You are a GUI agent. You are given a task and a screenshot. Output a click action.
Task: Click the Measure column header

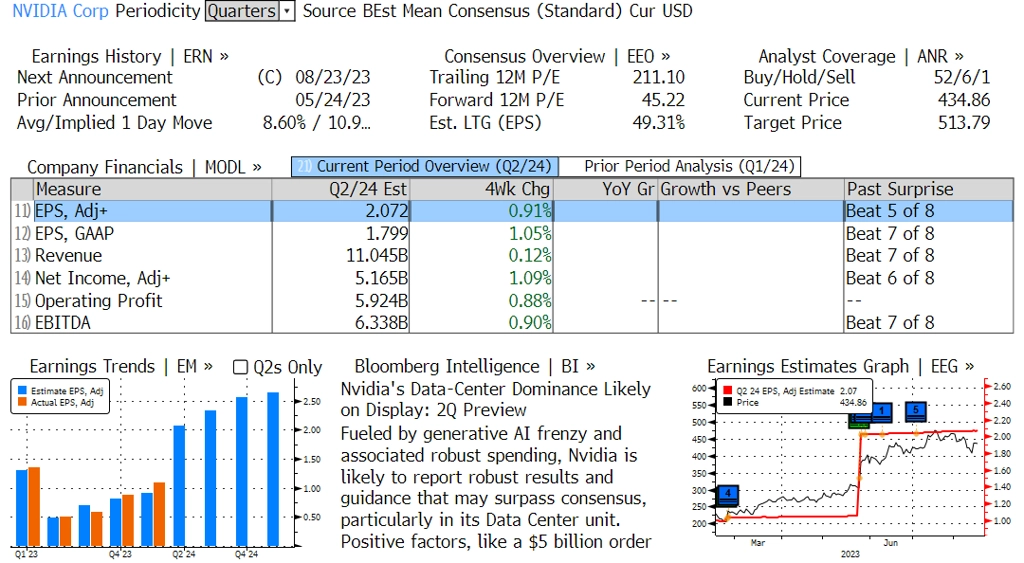tap(152, 189)
